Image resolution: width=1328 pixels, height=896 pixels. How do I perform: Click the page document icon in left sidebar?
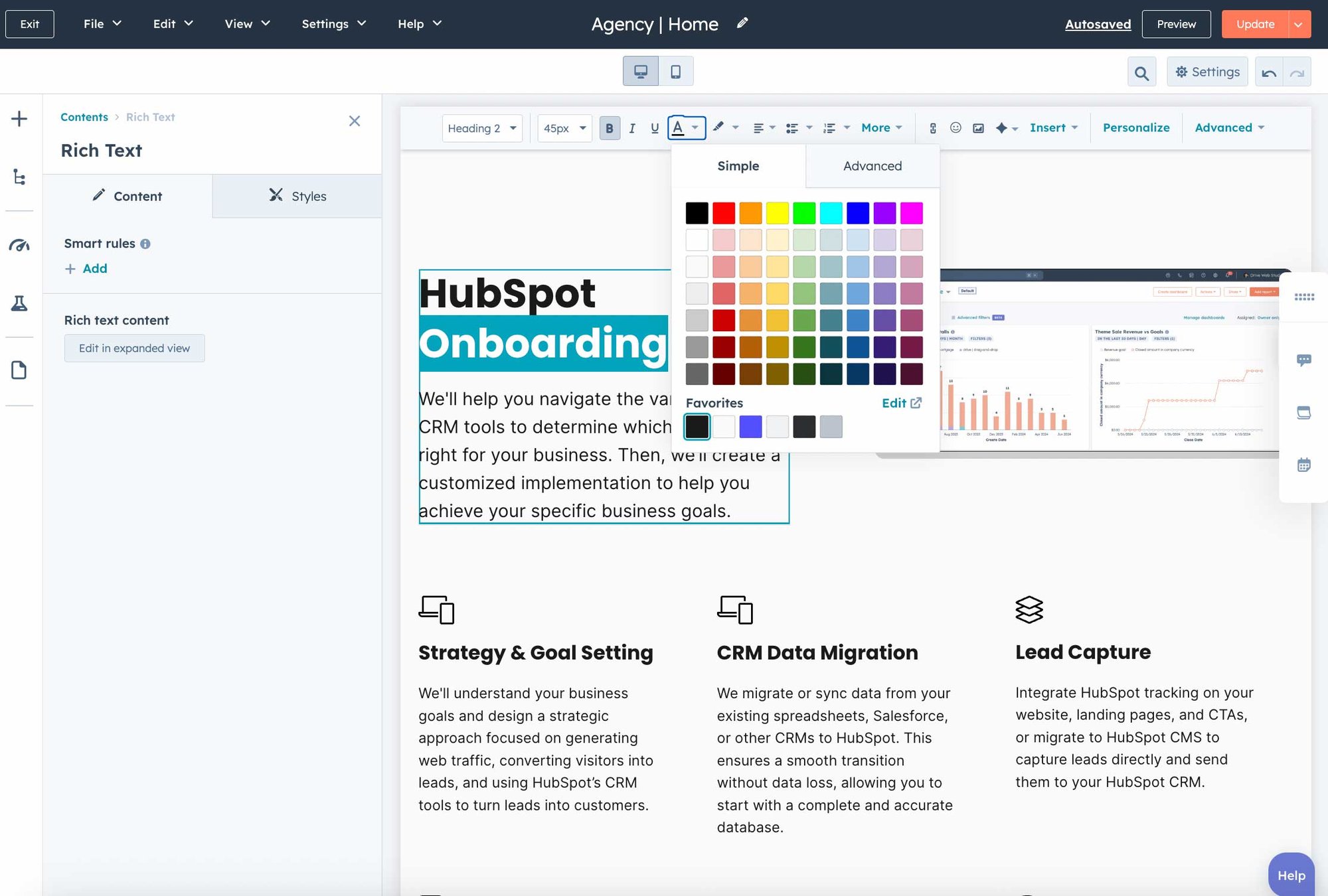tap(19, 370)
